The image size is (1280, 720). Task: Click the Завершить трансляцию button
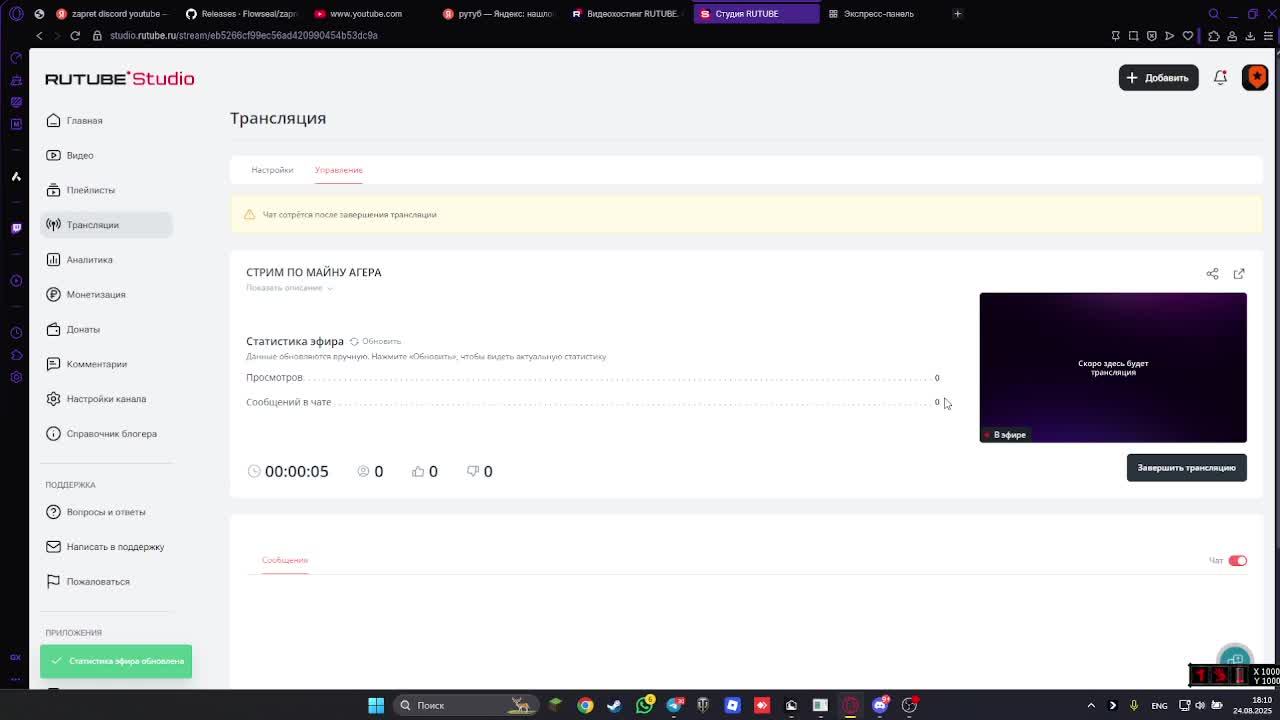1187,468
